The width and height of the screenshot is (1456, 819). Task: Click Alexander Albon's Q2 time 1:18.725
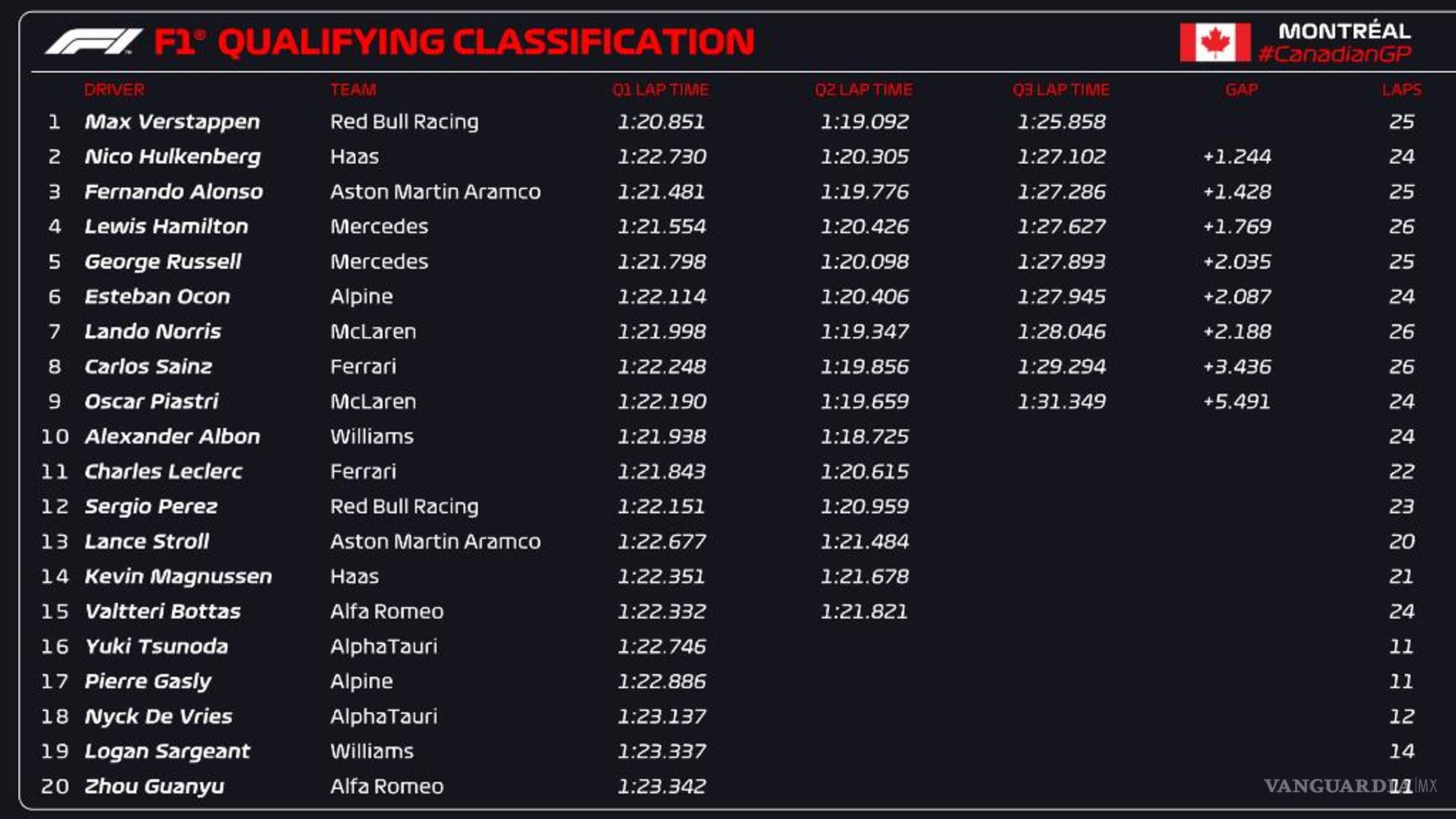(865, 436)
